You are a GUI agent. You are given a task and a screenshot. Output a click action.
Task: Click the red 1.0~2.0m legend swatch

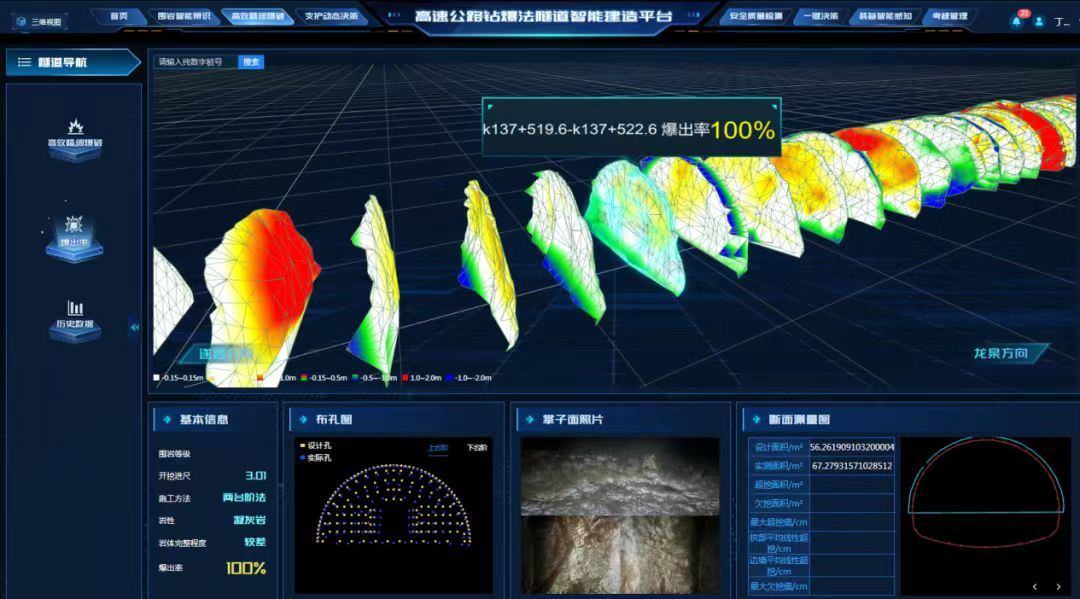pos(405,378)
